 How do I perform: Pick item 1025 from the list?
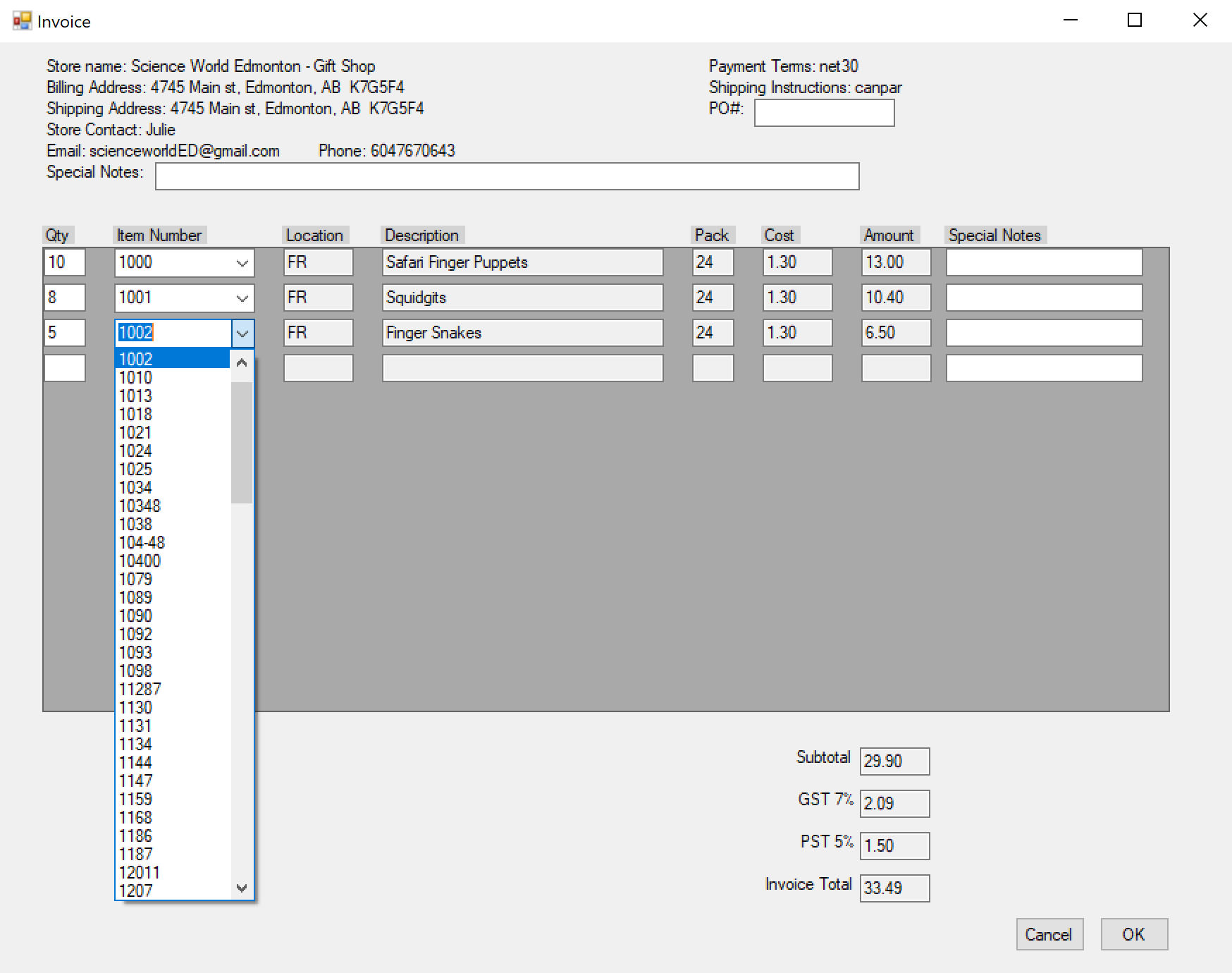click(x=173, y=469)
